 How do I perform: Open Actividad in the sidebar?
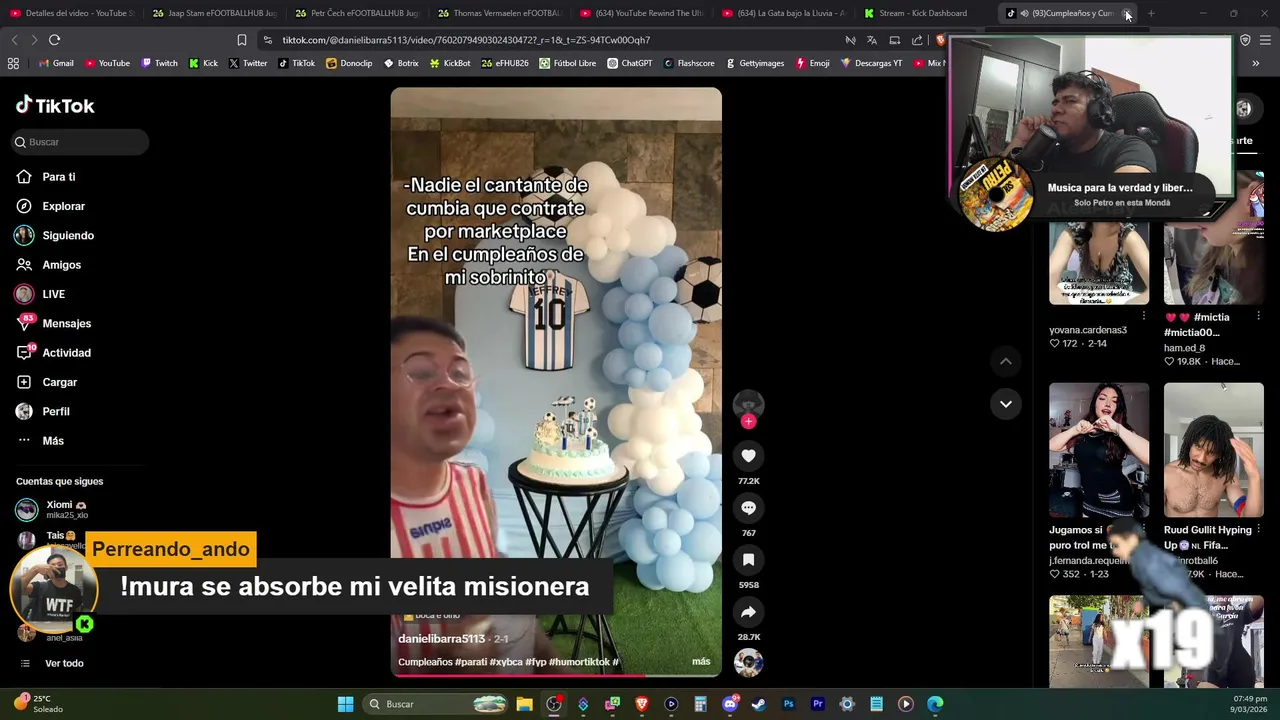click(66, 353)
